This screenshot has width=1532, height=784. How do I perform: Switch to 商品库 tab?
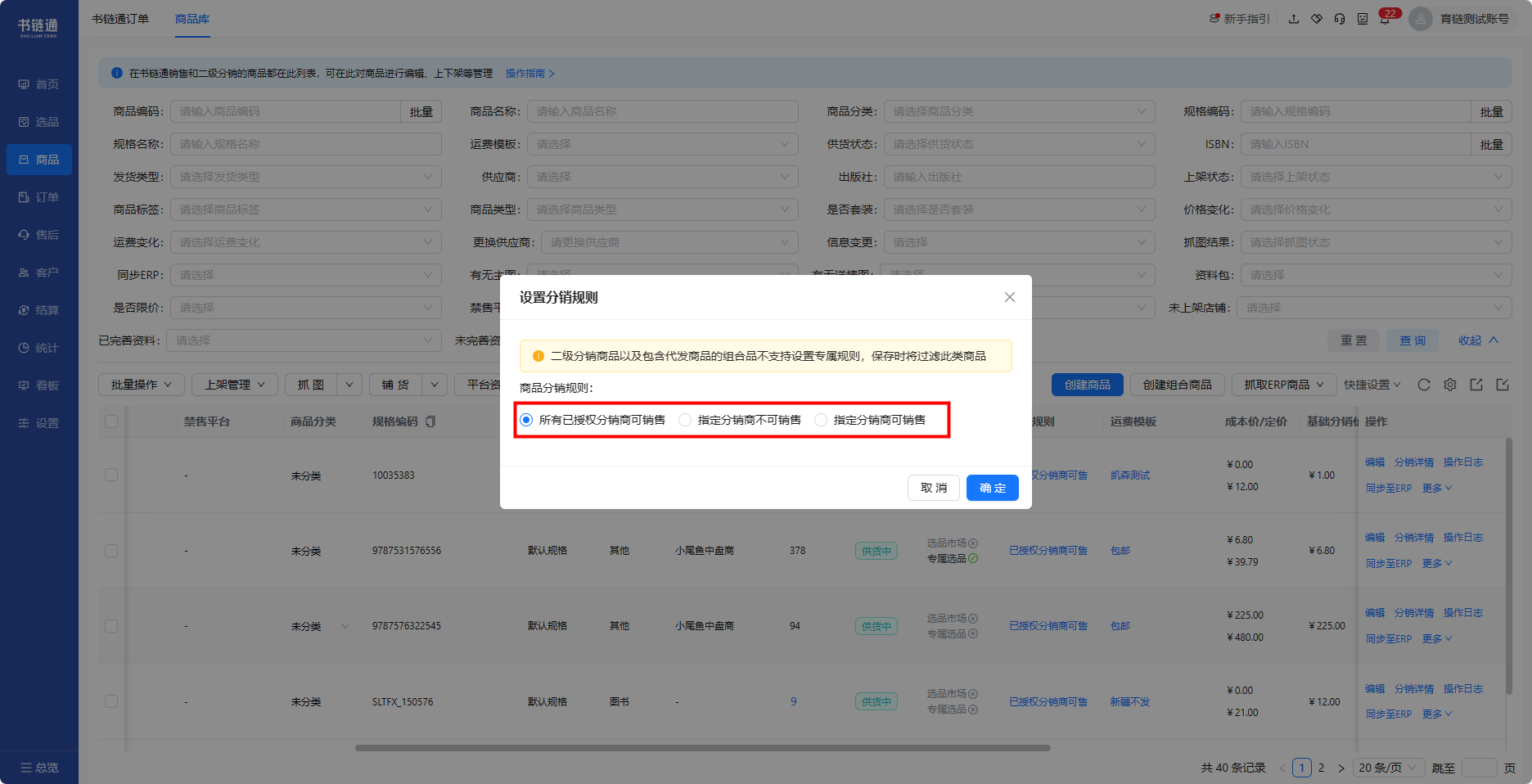pos(192,19)
